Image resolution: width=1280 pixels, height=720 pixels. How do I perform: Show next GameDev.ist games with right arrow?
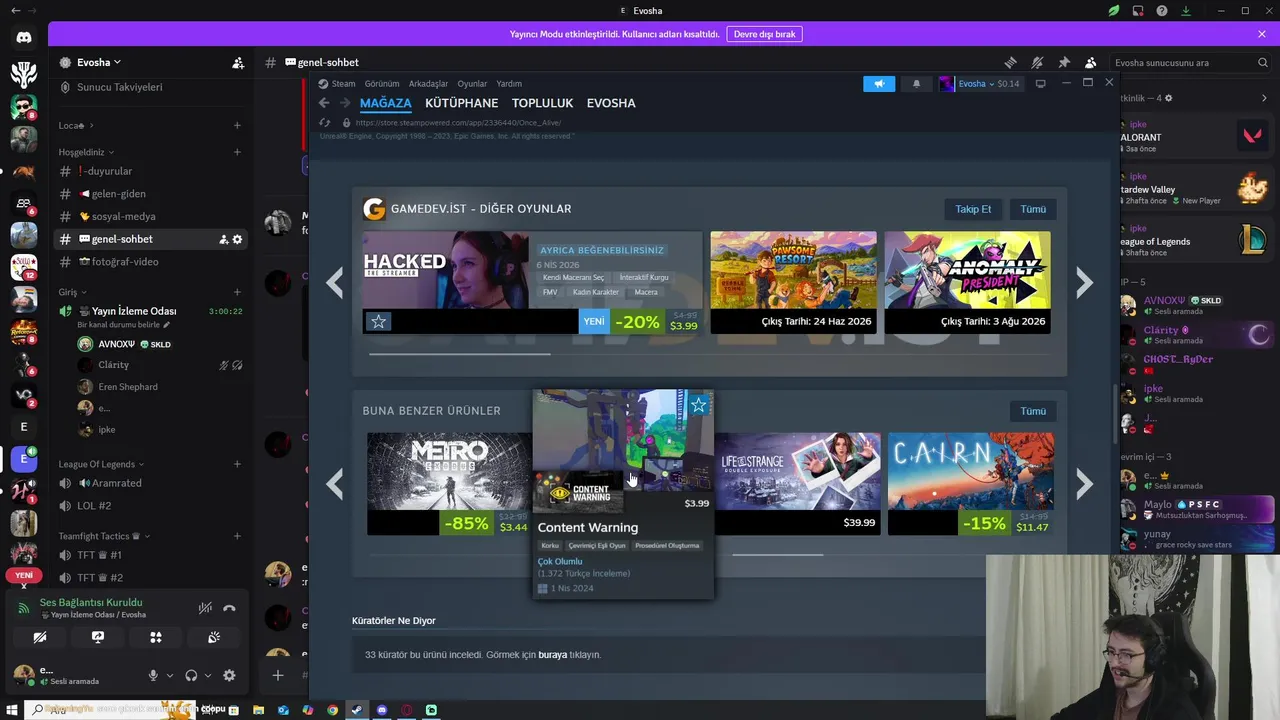coord(1084,283)
